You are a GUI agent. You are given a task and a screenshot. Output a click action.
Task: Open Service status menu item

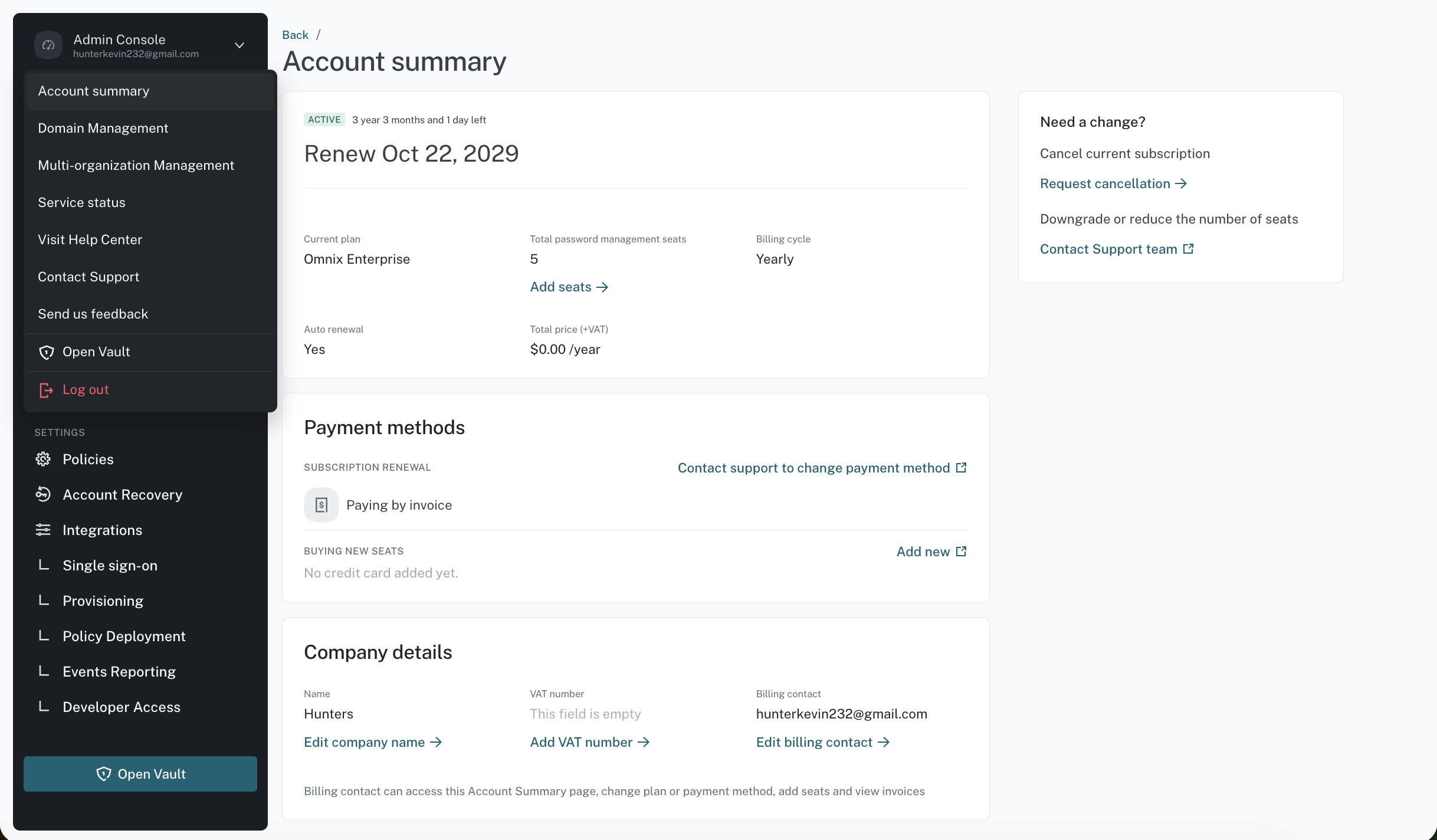click(x=150, y=202)
